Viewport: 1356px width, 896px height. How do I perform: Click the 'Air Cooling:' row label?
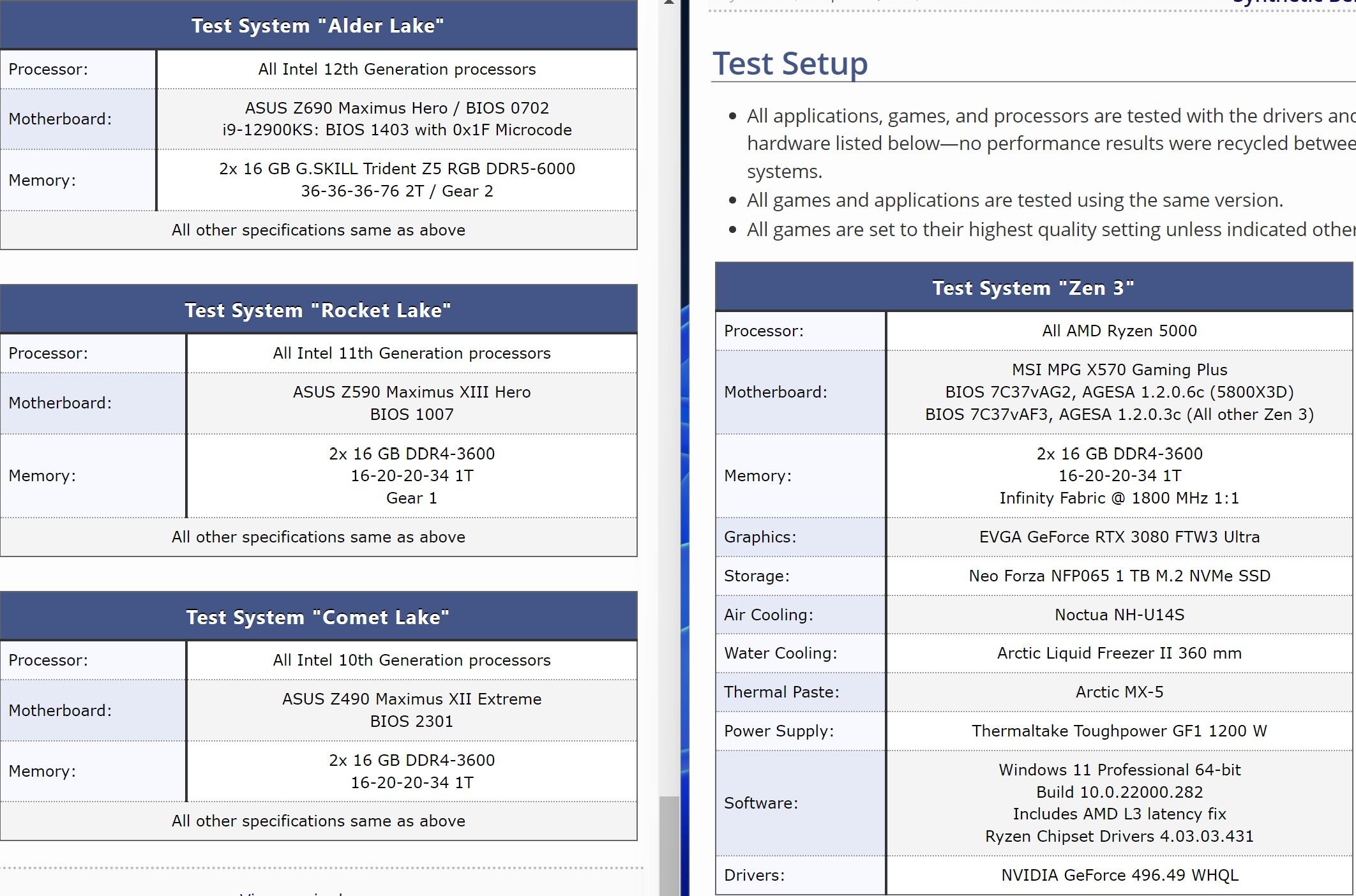tap(769, 615)
